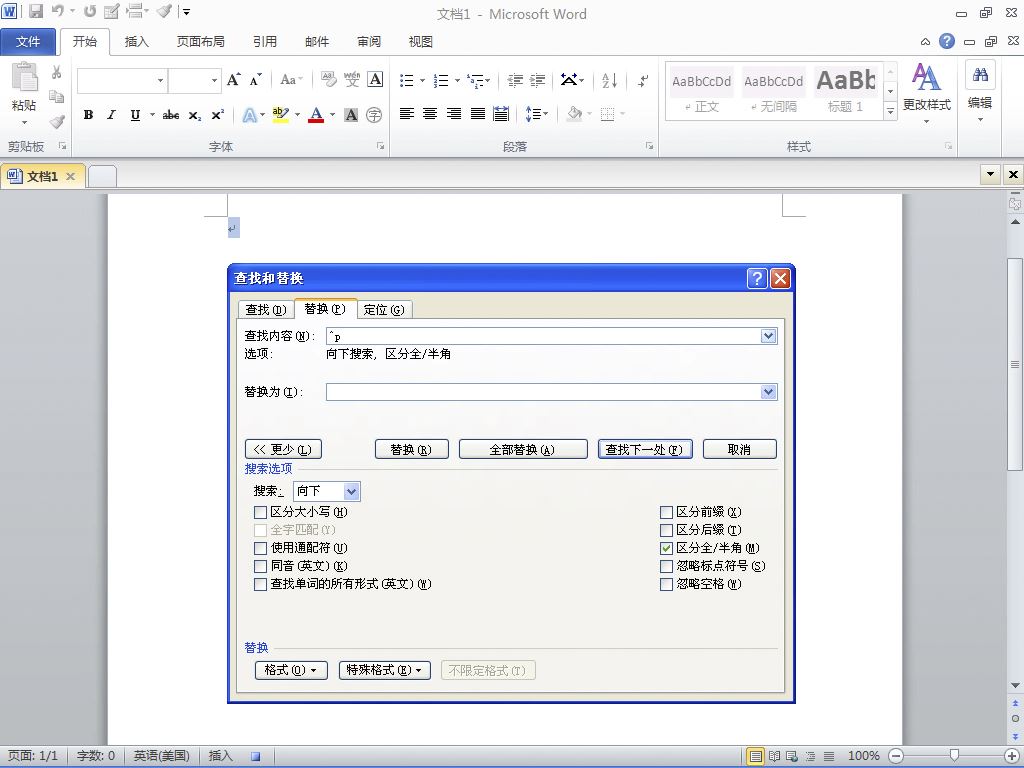Click the 替换(R) replace button

(411, 449)
